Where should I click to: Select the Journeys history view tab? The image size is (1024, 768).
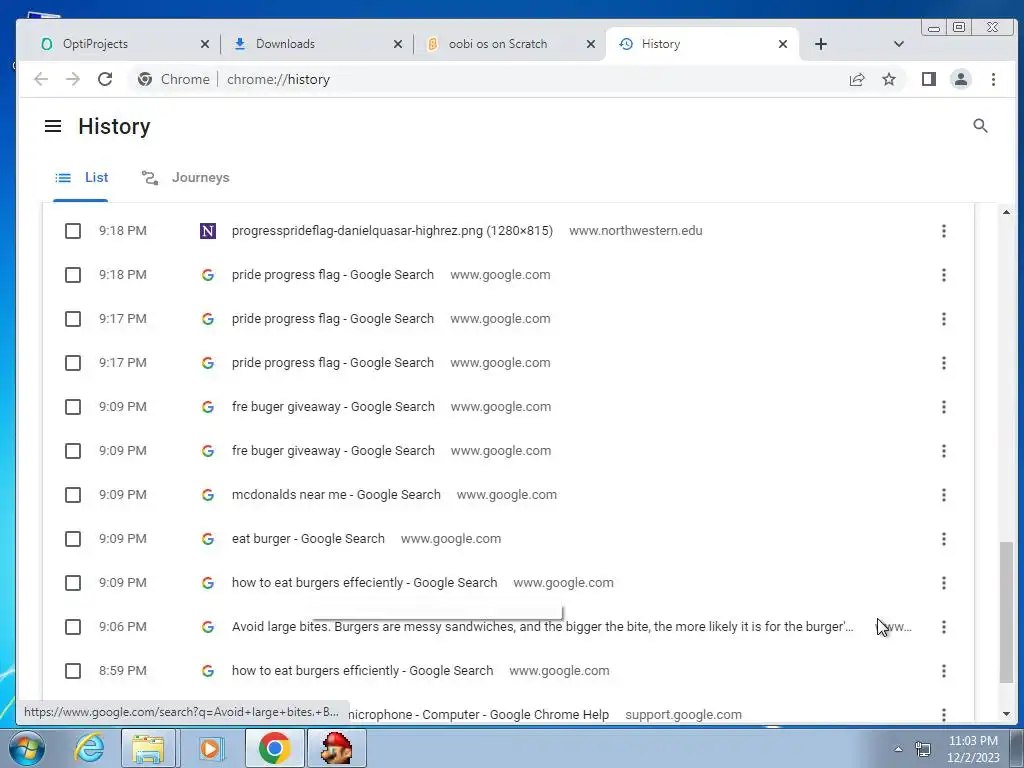click(186, 178)
